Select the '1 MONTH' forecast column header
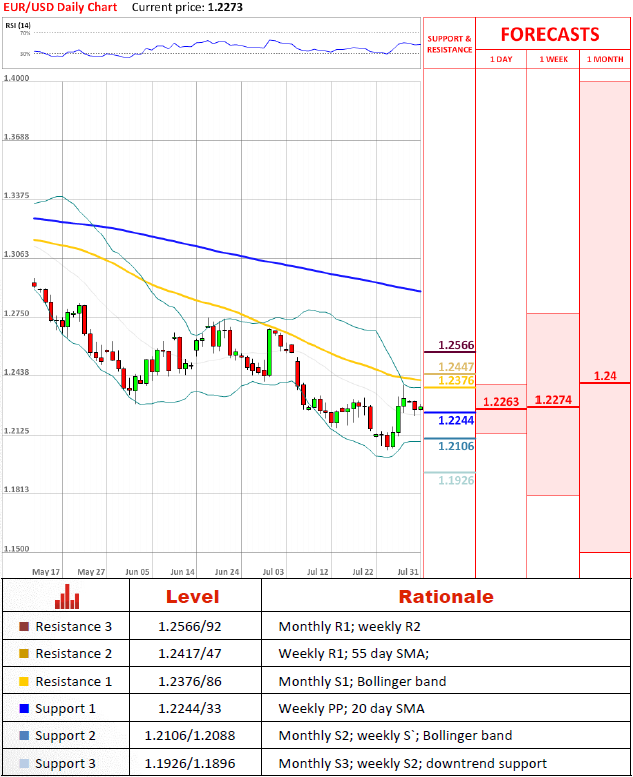The image size is (633, 777). (605, 59)
